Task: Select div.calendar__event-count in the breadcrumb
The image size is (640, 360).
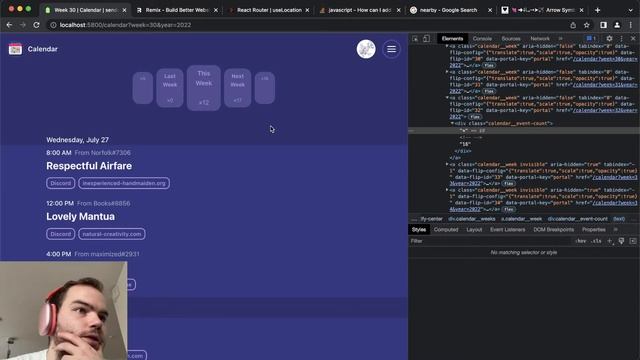Action: [577, 219]
